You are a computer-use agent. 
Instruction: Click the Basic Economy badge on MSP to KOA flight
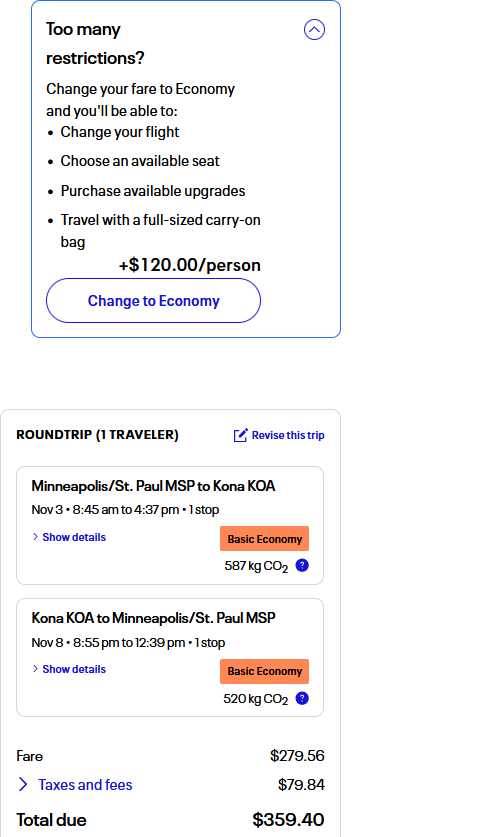265,539
